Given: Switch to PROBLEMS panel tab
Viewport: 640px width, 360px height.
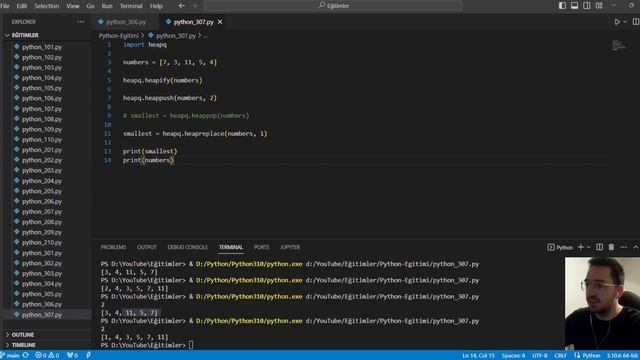Looking at the screenshot, I should (113, 247).
